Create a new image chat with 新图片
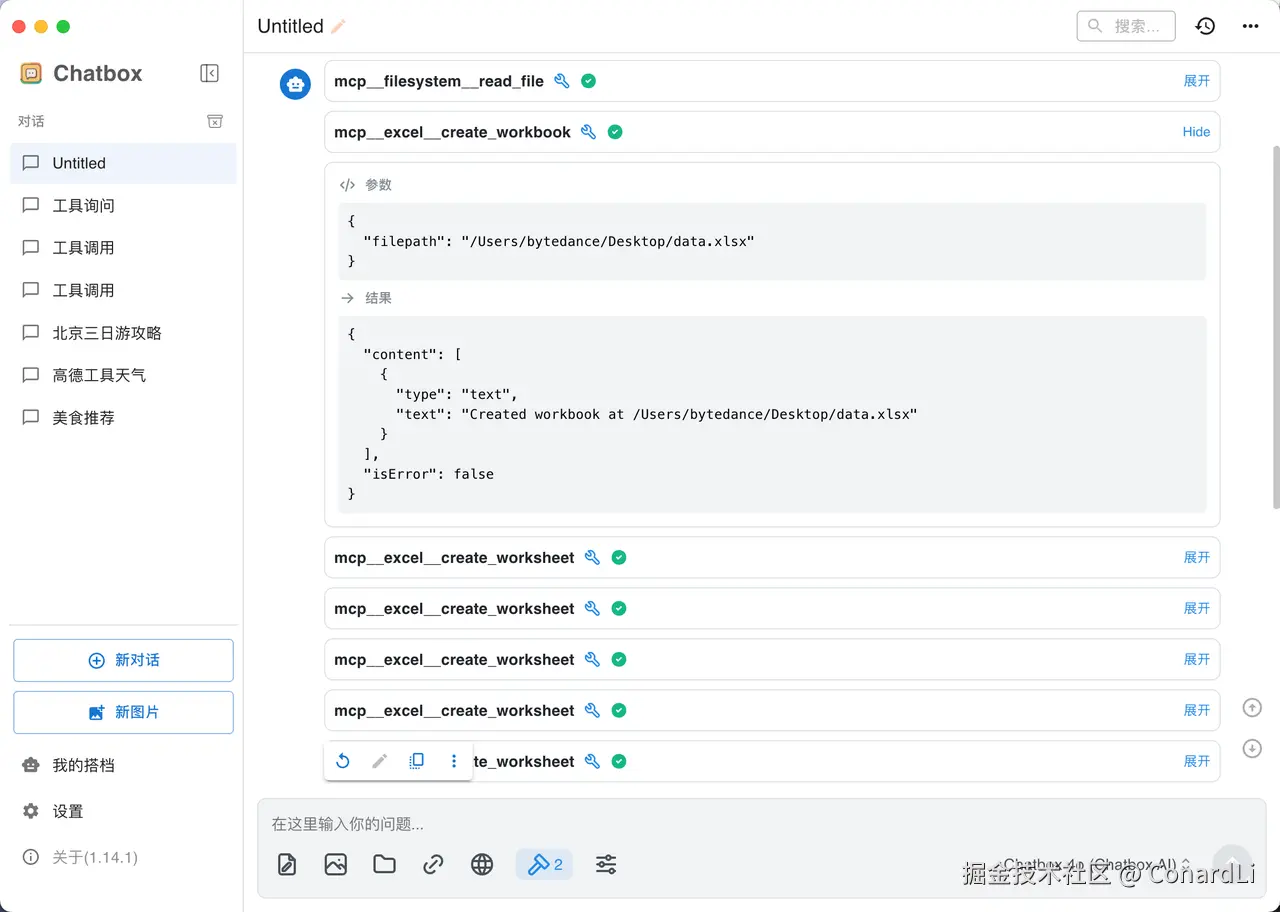 [123, 712]
